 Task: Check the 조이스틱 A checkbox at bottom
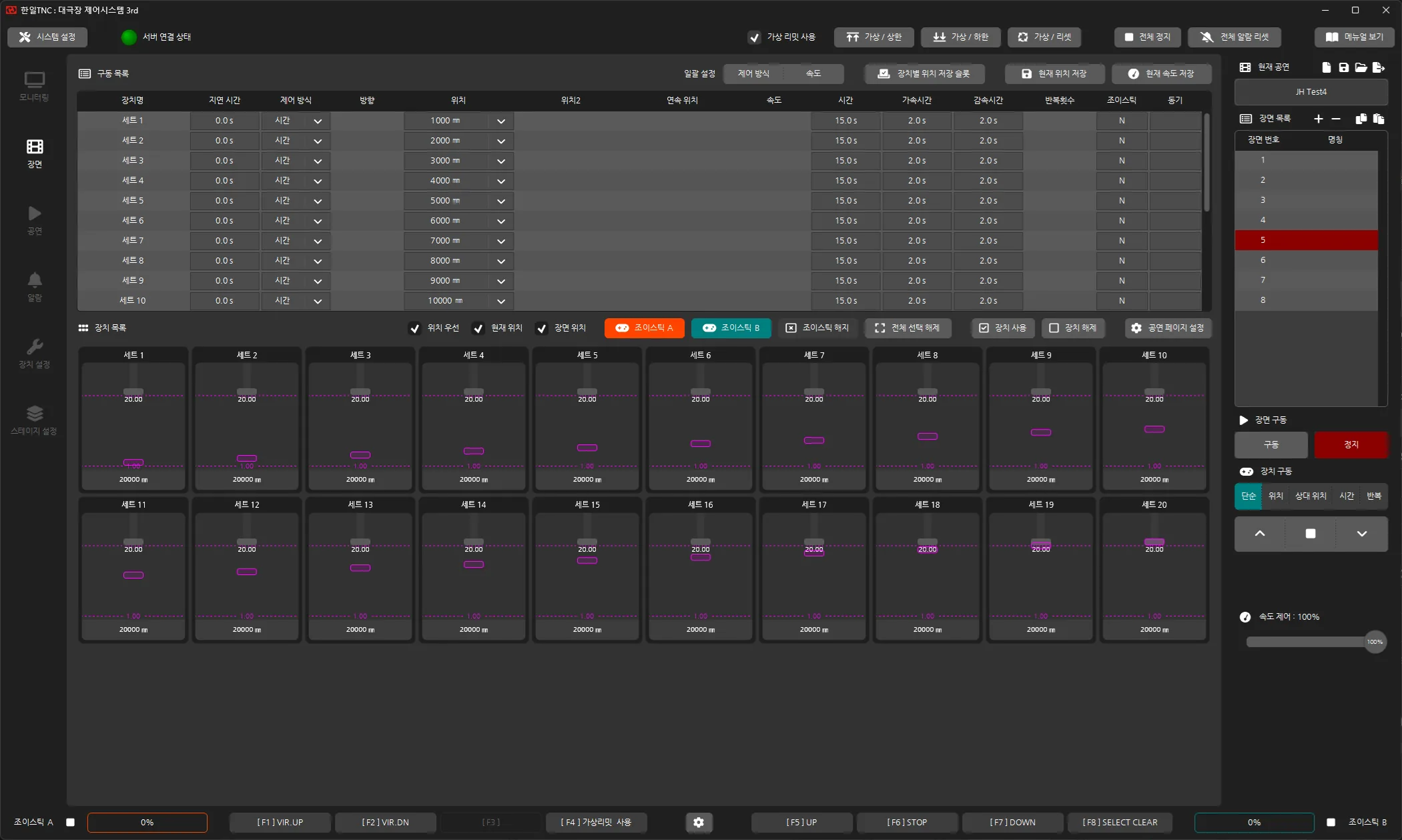tap(70, 822)
